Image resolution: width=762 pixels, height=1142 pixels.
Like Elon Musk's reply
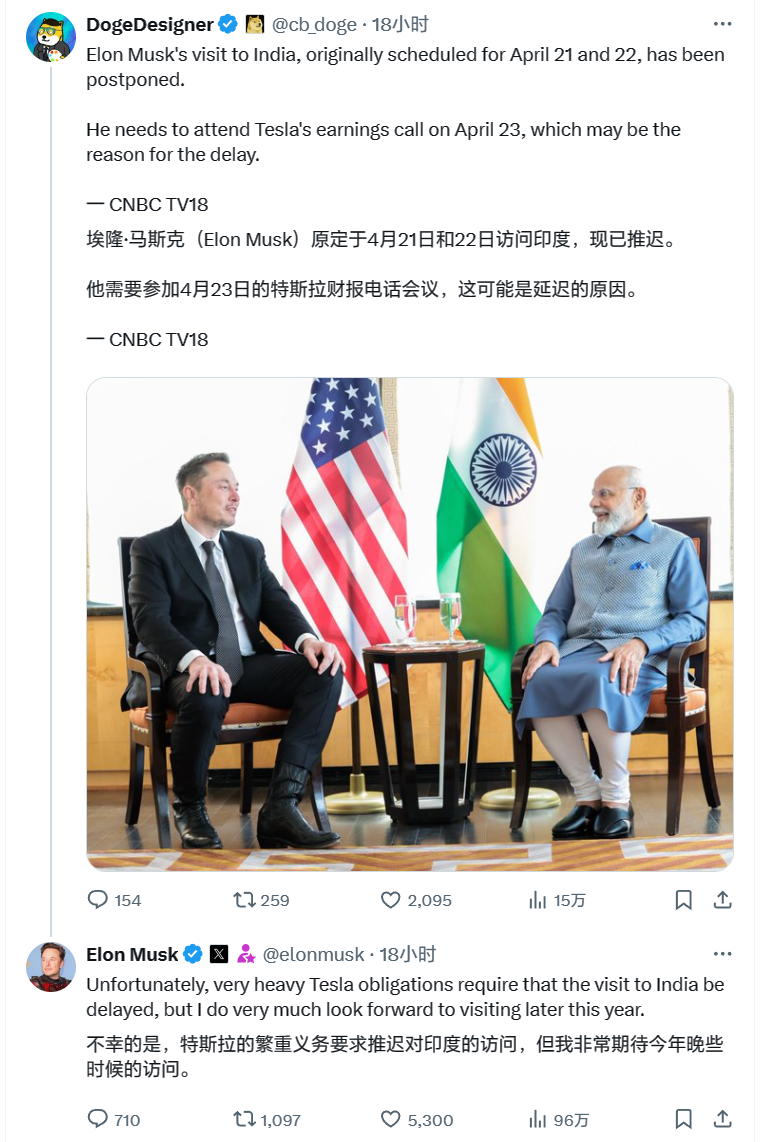point(391,1119)
